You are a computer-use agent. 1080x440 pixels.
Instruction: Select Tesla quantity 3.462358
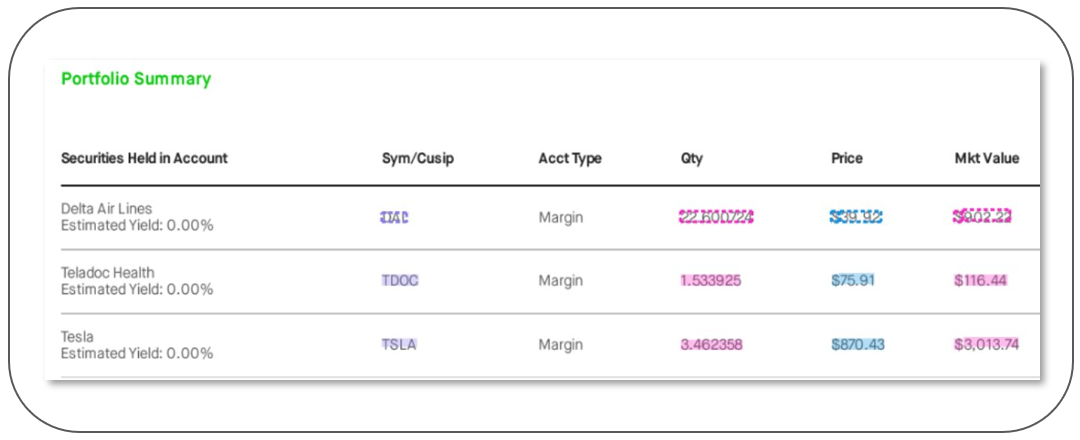[x=711, y=345]
